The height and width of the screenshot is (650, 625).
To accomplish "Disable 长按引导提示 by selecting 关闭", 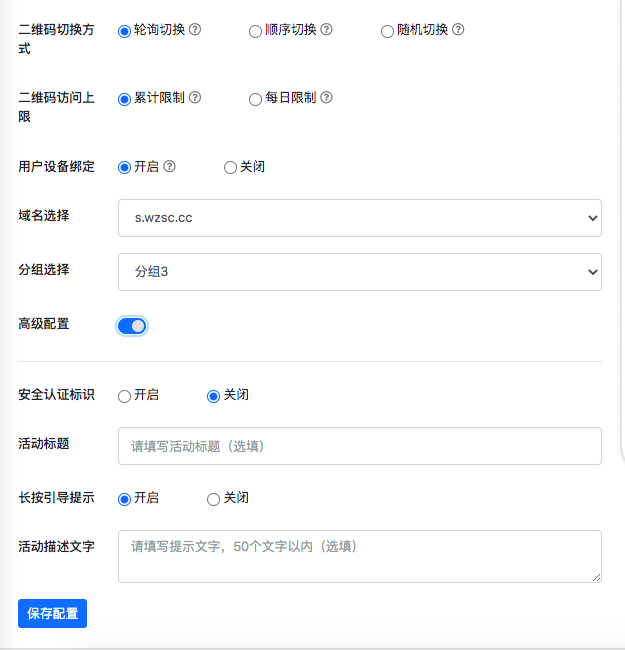I will pyautogui.click(x=213, y=499).
